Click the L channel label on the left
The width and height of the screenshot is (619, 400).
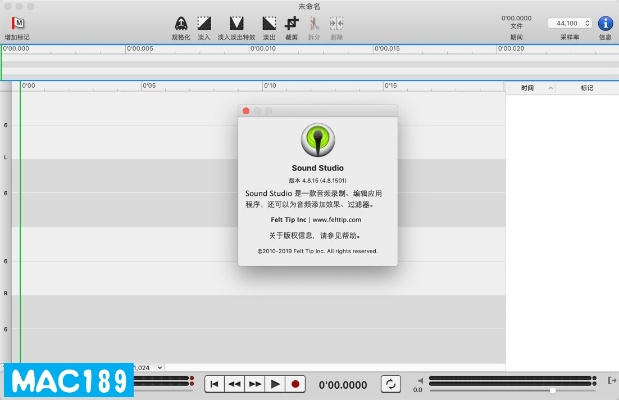[5, 157]
